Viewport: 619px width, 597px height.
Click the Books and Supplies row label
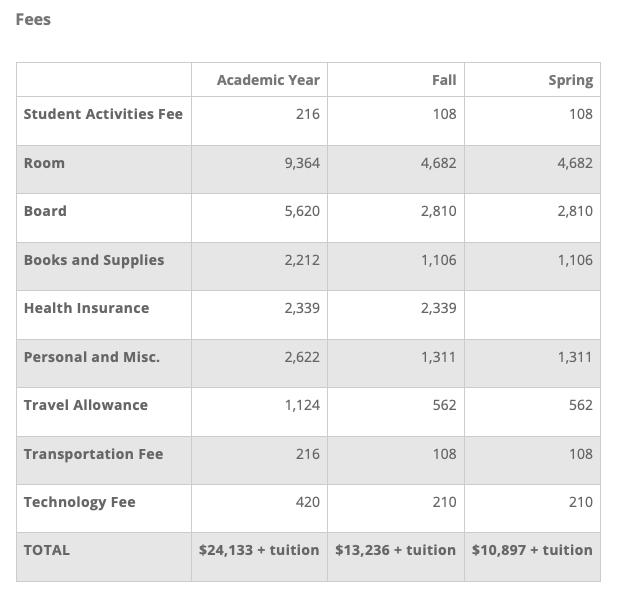click(94, 261)
